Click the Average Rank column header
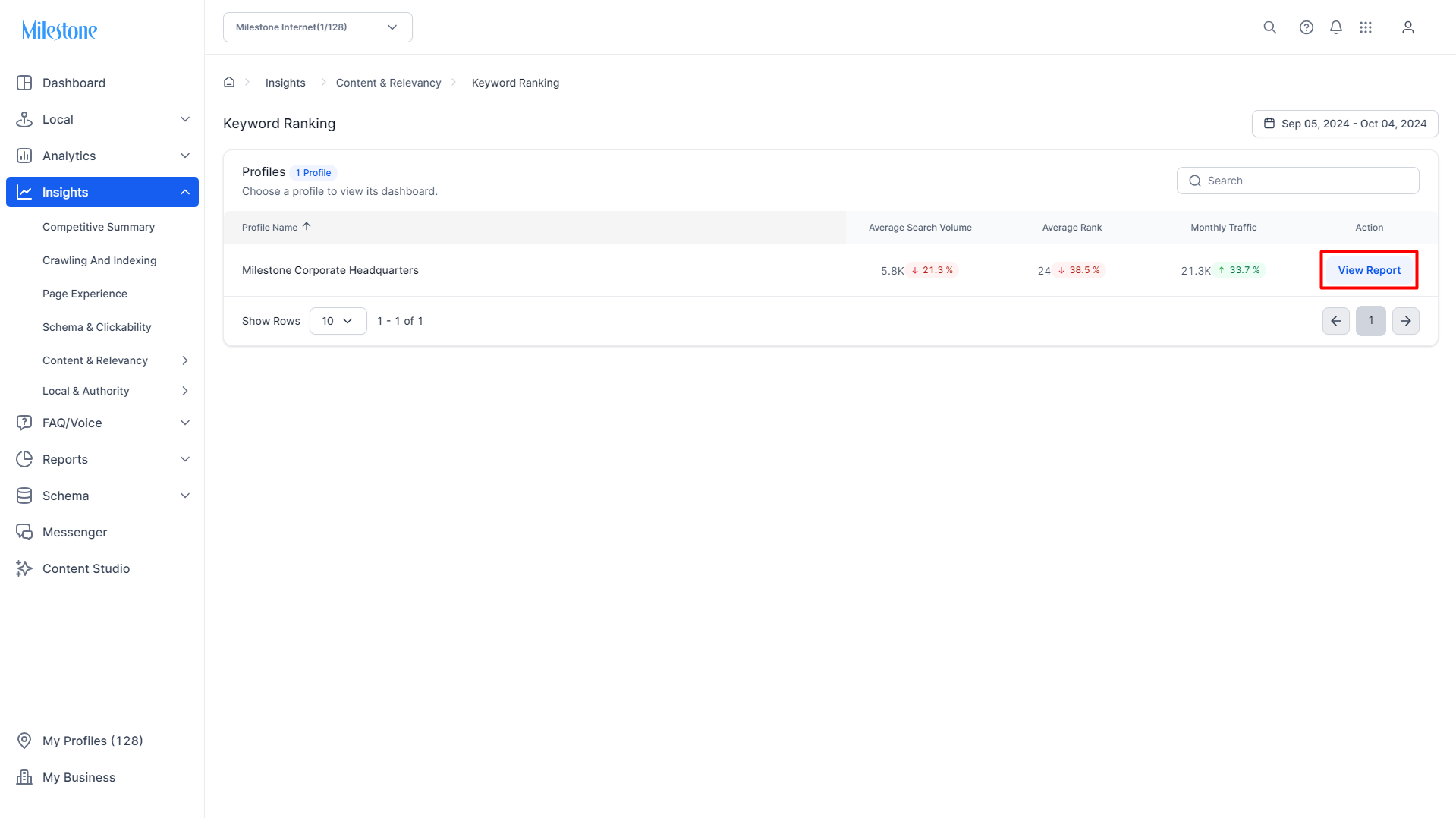1456x818 pixels. 1072,228
